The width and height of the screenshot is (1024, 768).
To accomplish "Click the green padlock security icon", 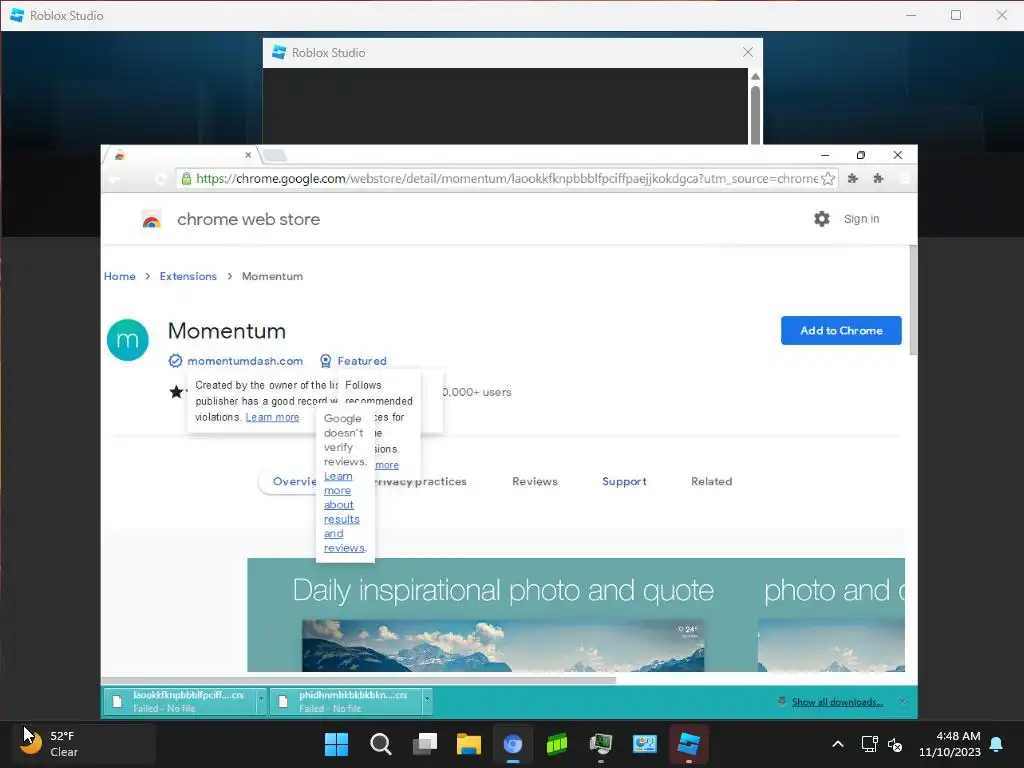I will (186, 178).
